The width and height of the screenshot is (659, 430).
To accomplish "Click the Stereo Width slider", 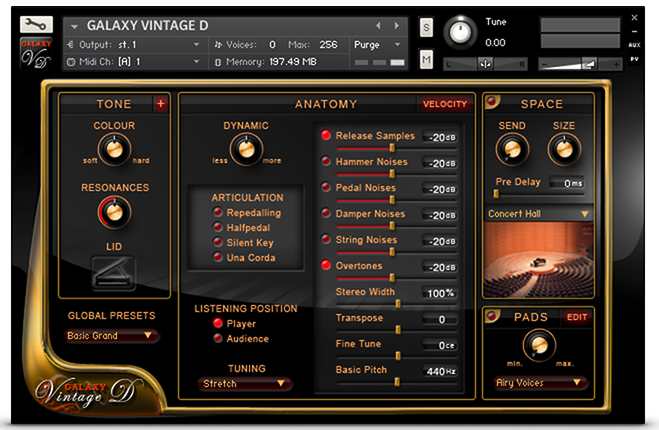I will click(x=396, y=304).
